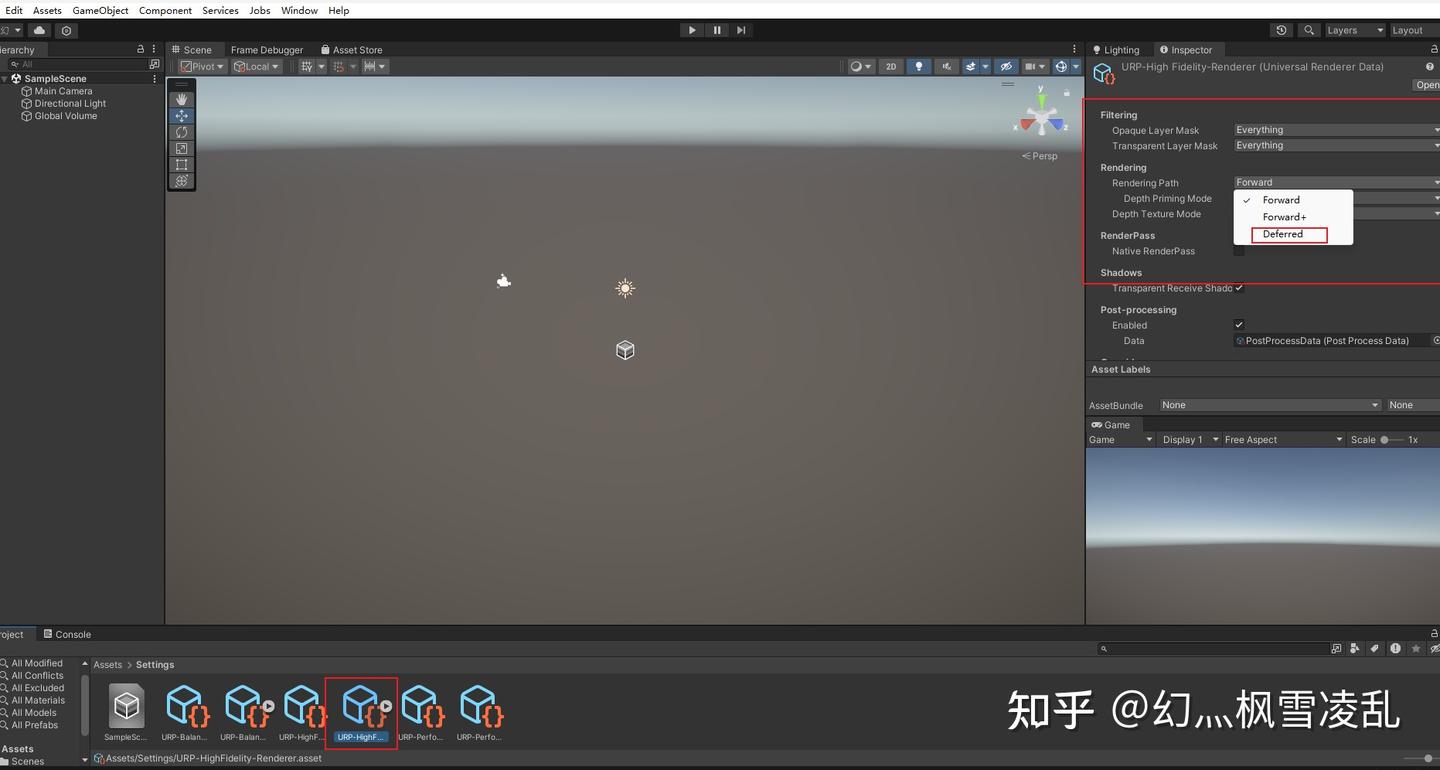Open the Inspector help icon
The width and height of the screenshot is (1440, 770).
point(1429,67)
